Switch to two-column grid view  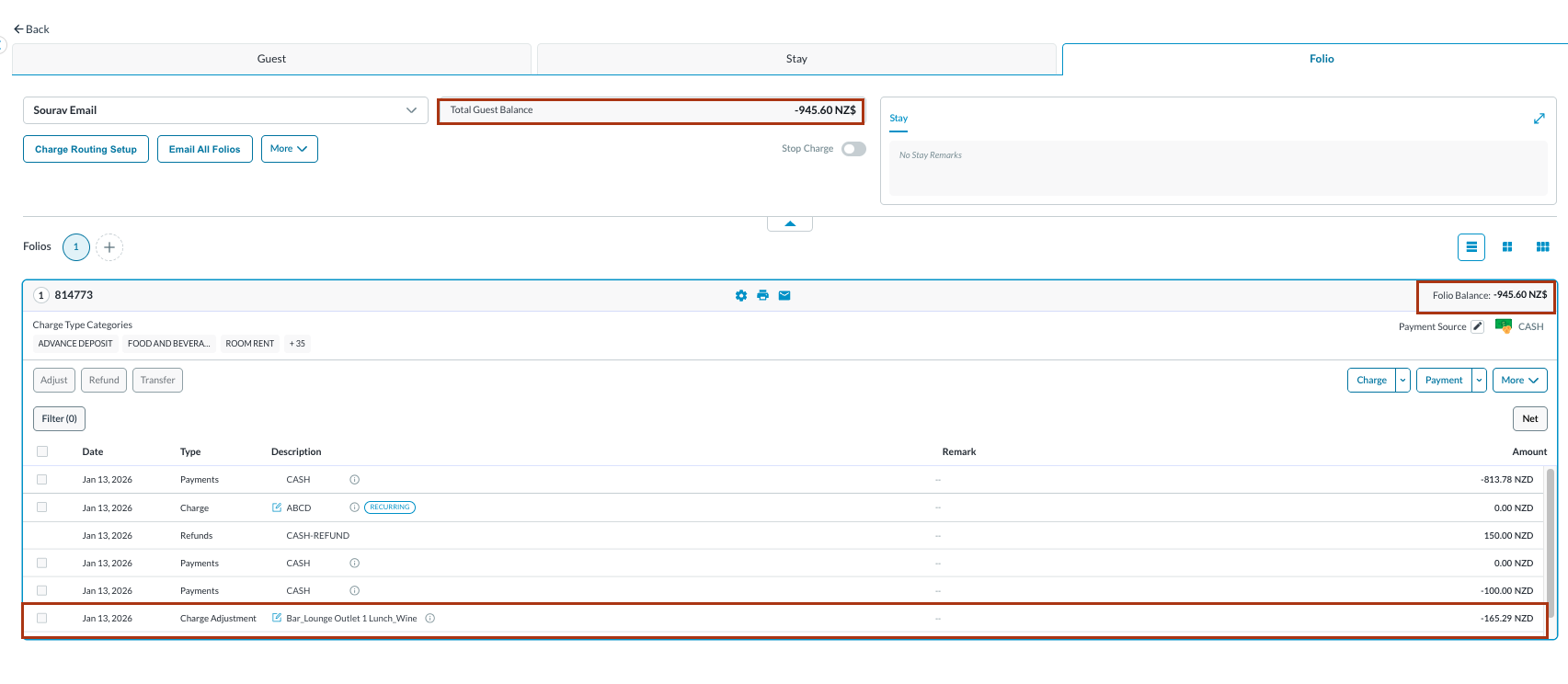[x=1507, y=247]
